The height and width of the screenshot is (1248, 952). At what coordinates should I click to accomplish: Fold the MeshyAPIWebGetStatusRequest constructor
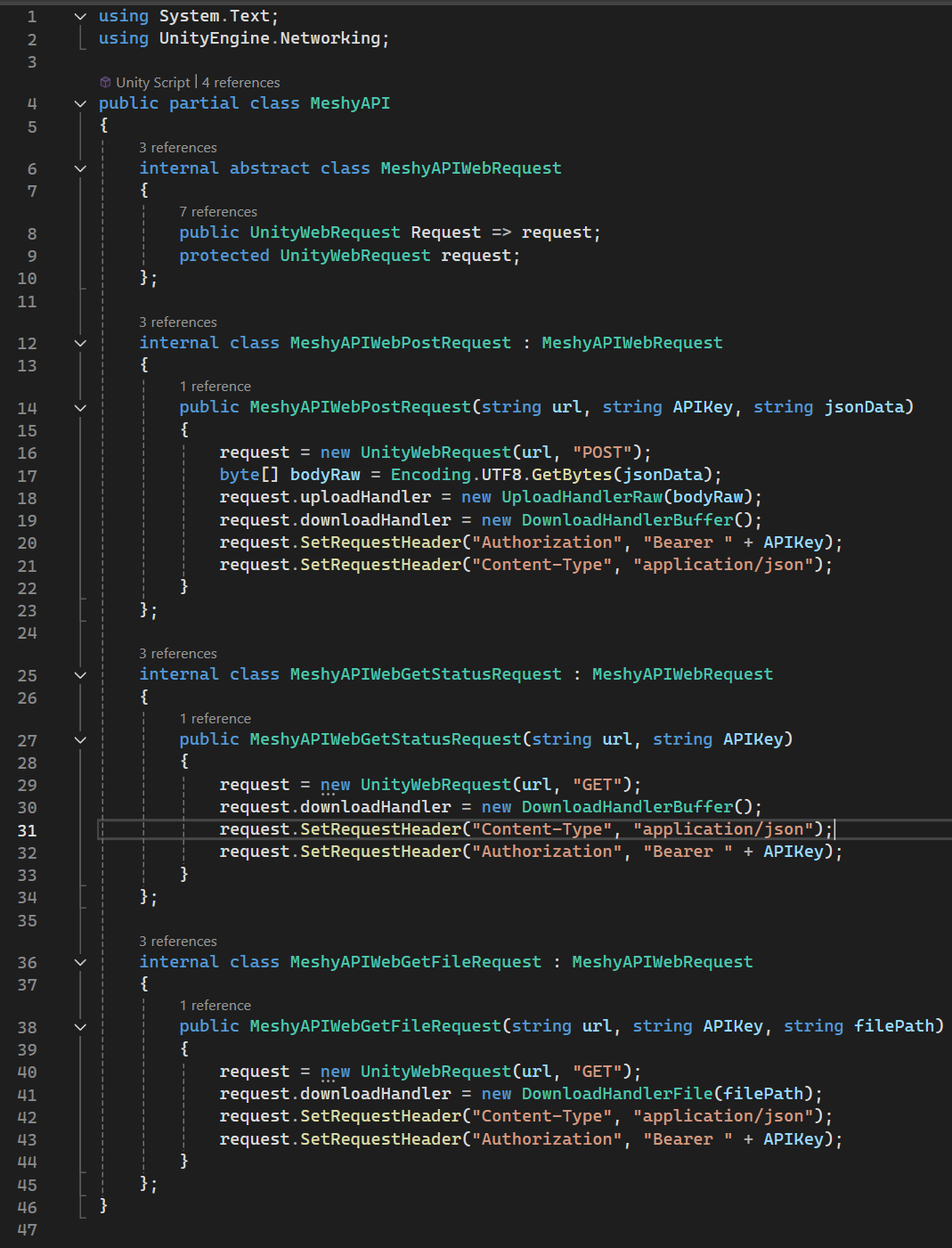tap(80, 740)
